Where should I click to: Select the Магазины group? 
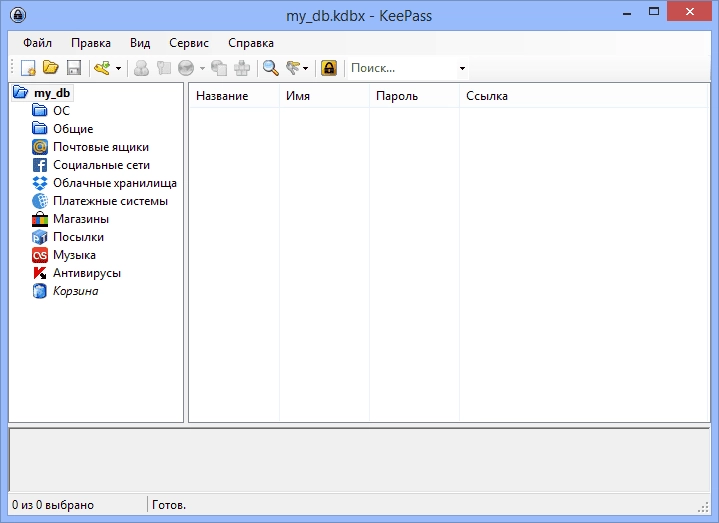(81, 219)
